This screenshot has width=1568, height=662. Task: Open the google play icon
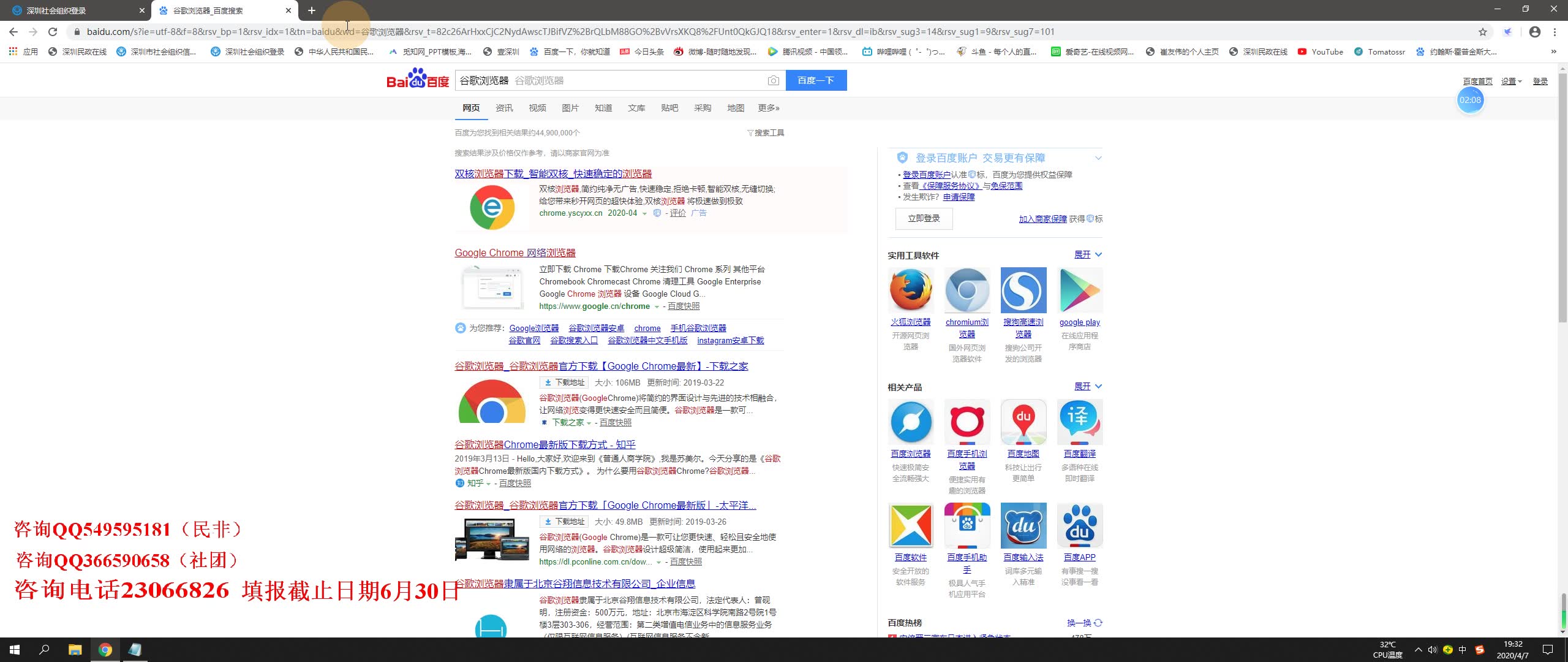(x=1080, y=290)
